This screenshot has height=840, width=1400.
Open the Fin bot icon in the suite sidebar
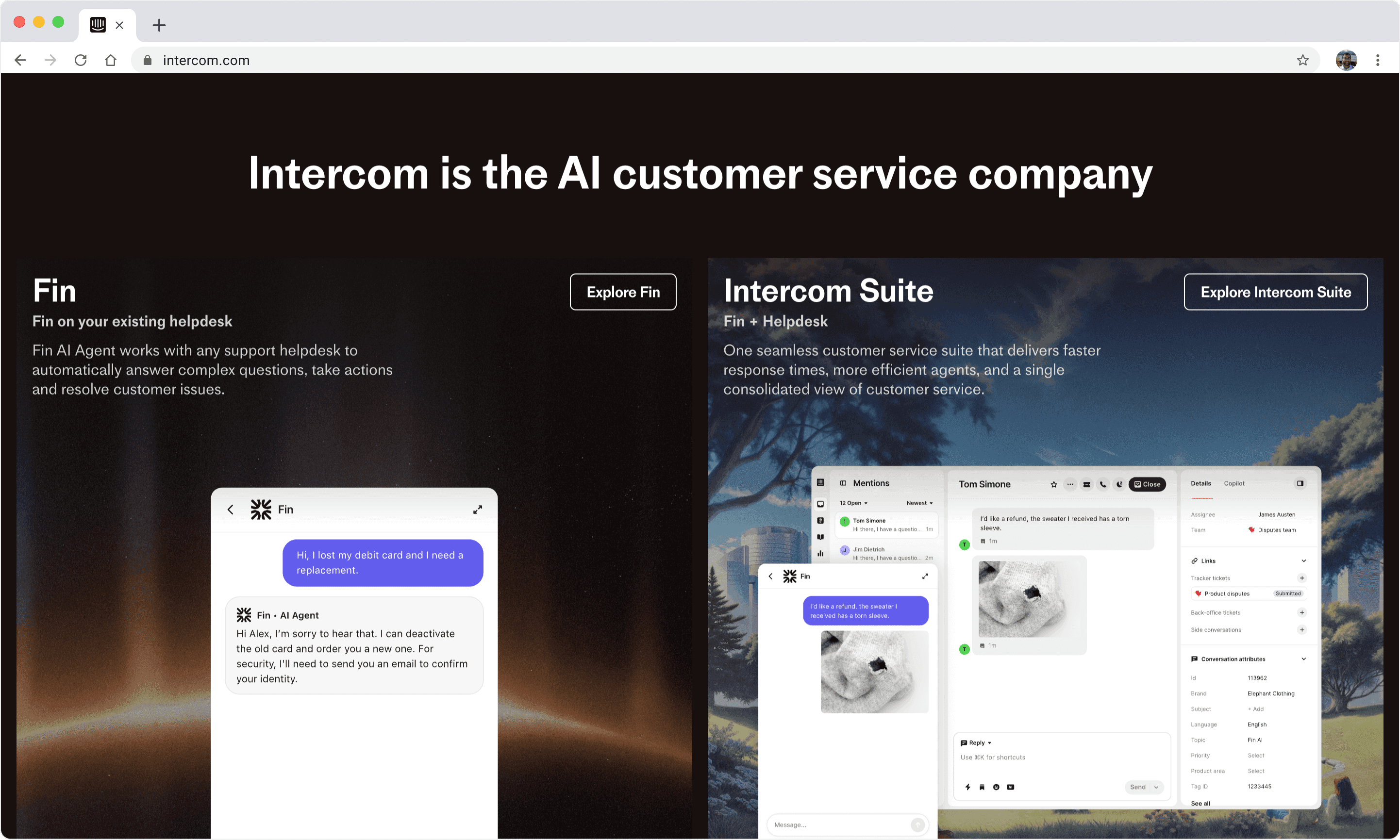coord(820,521)
